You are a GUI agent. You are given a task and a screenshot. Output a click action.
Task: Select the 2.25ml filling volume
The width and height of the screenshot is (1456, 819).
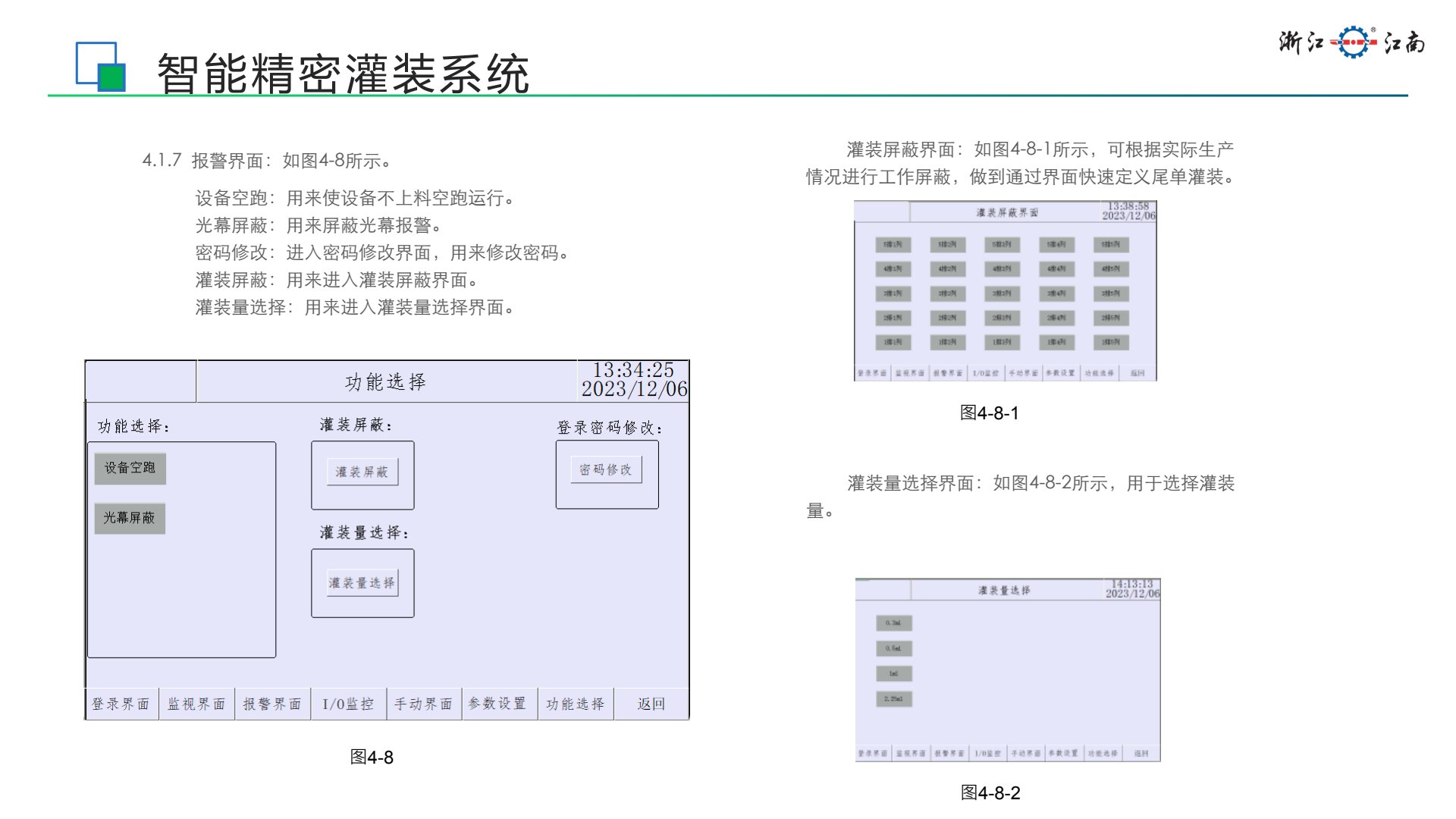pos(893,699)
